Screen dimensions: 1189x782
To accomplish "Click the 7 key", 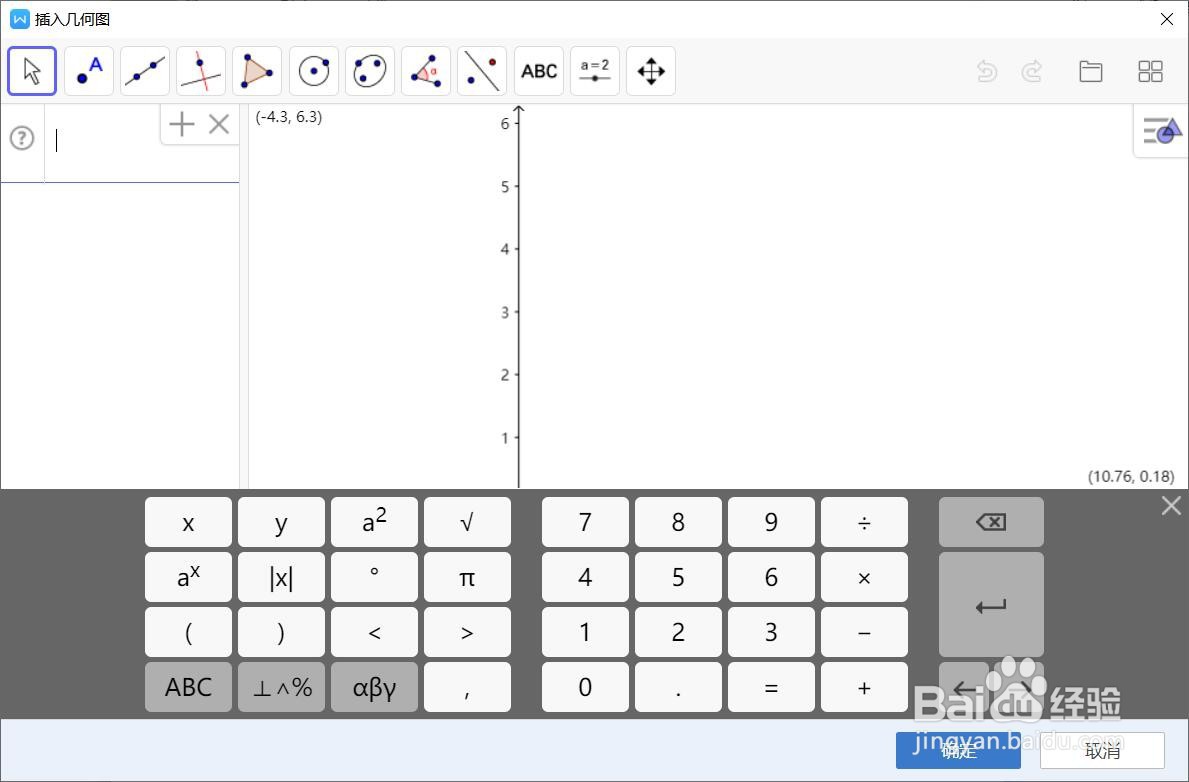I will [585, 522].
